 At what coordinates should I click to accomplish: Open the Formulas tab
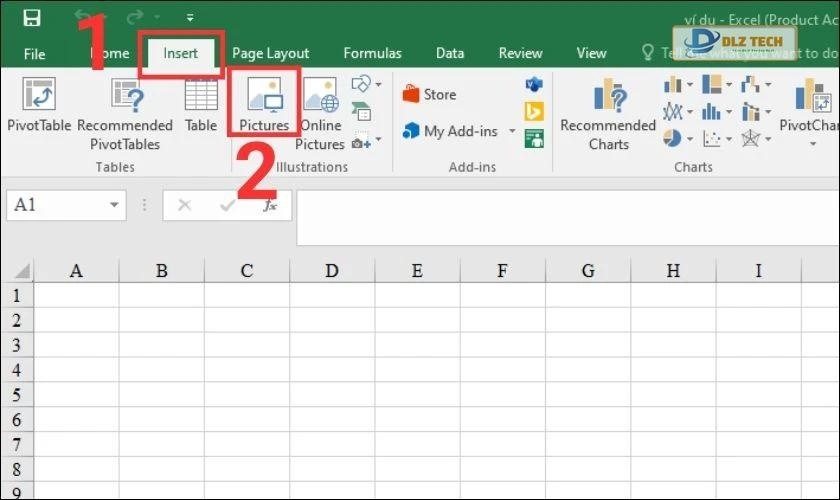372,53
